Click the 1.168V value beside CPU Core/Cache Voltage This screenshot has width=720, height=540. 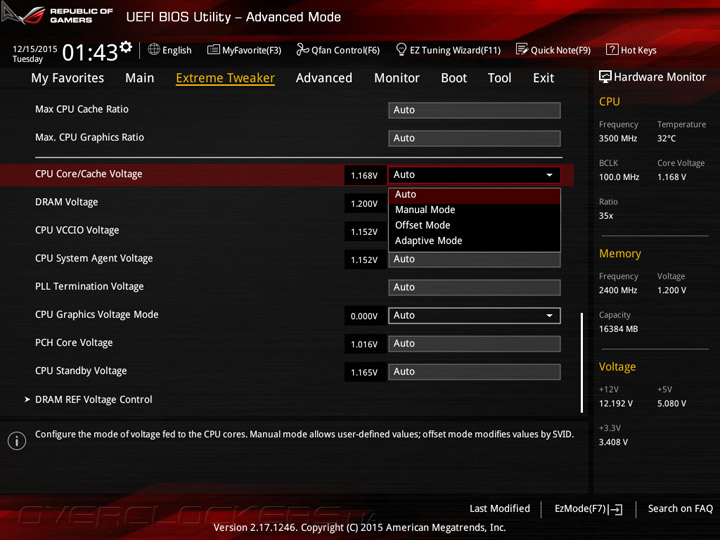(x=365, y=175)
